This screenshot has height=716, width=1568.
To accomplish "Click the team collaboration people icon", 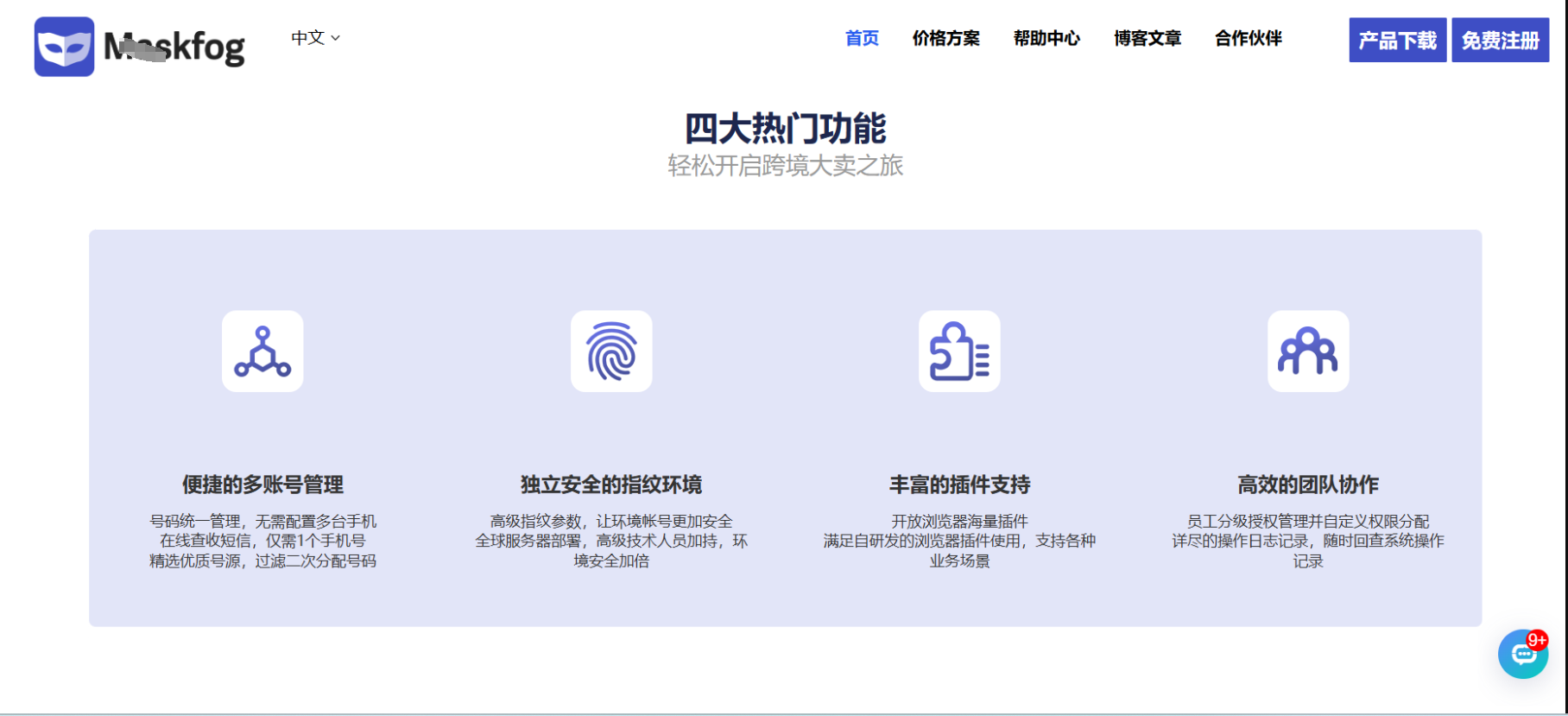I will pyautogui.click(x=1308, y=352).
